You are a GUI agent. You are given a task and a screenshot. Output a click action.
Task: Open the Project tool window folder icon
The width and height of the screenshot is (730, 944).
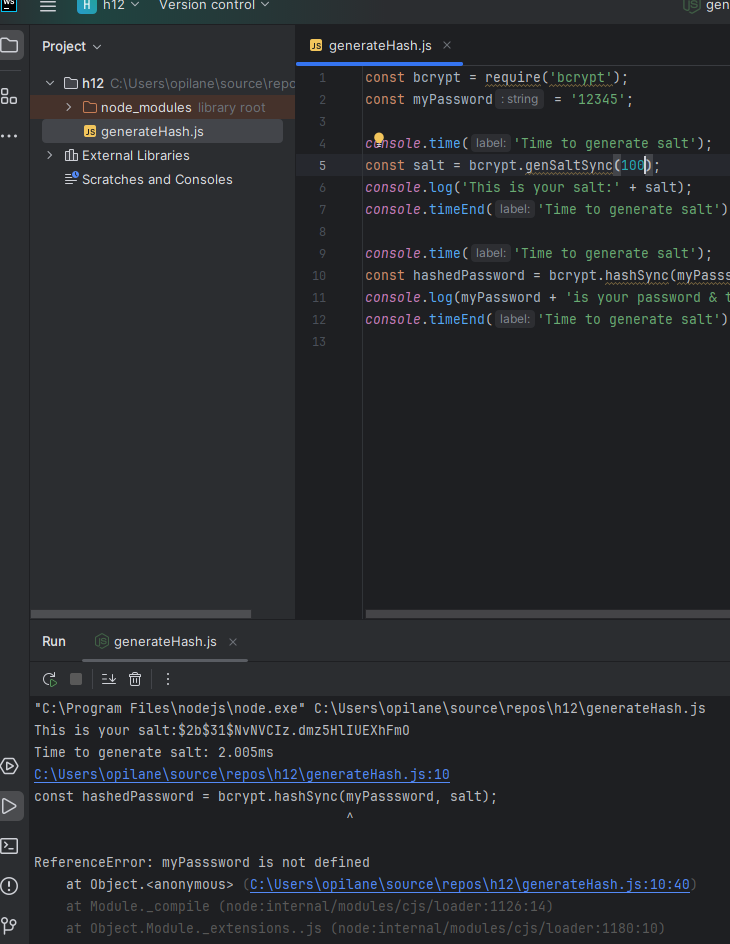click(x=10, y=45)
